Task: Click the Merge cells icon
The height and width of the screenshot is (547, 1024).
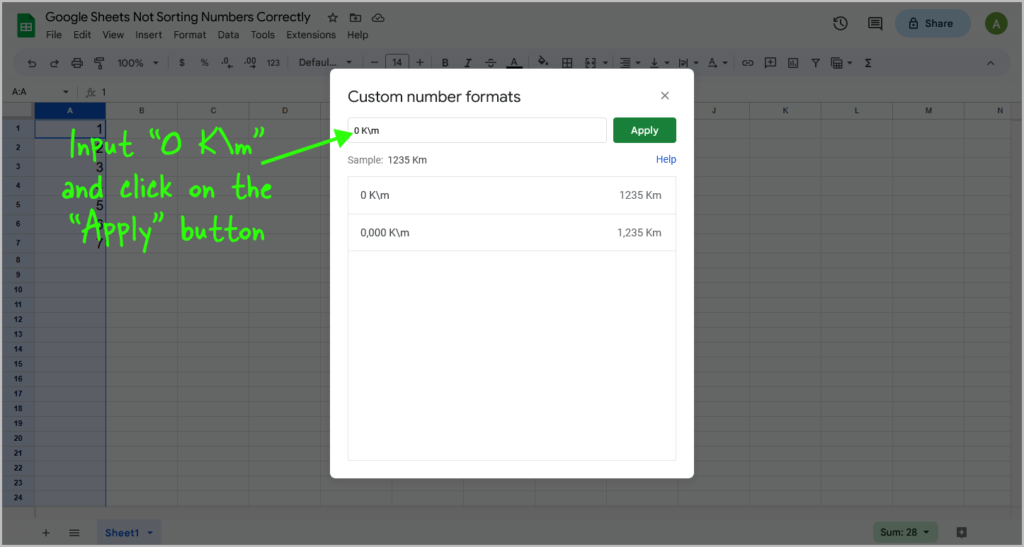Action: (x=590, y=63)
